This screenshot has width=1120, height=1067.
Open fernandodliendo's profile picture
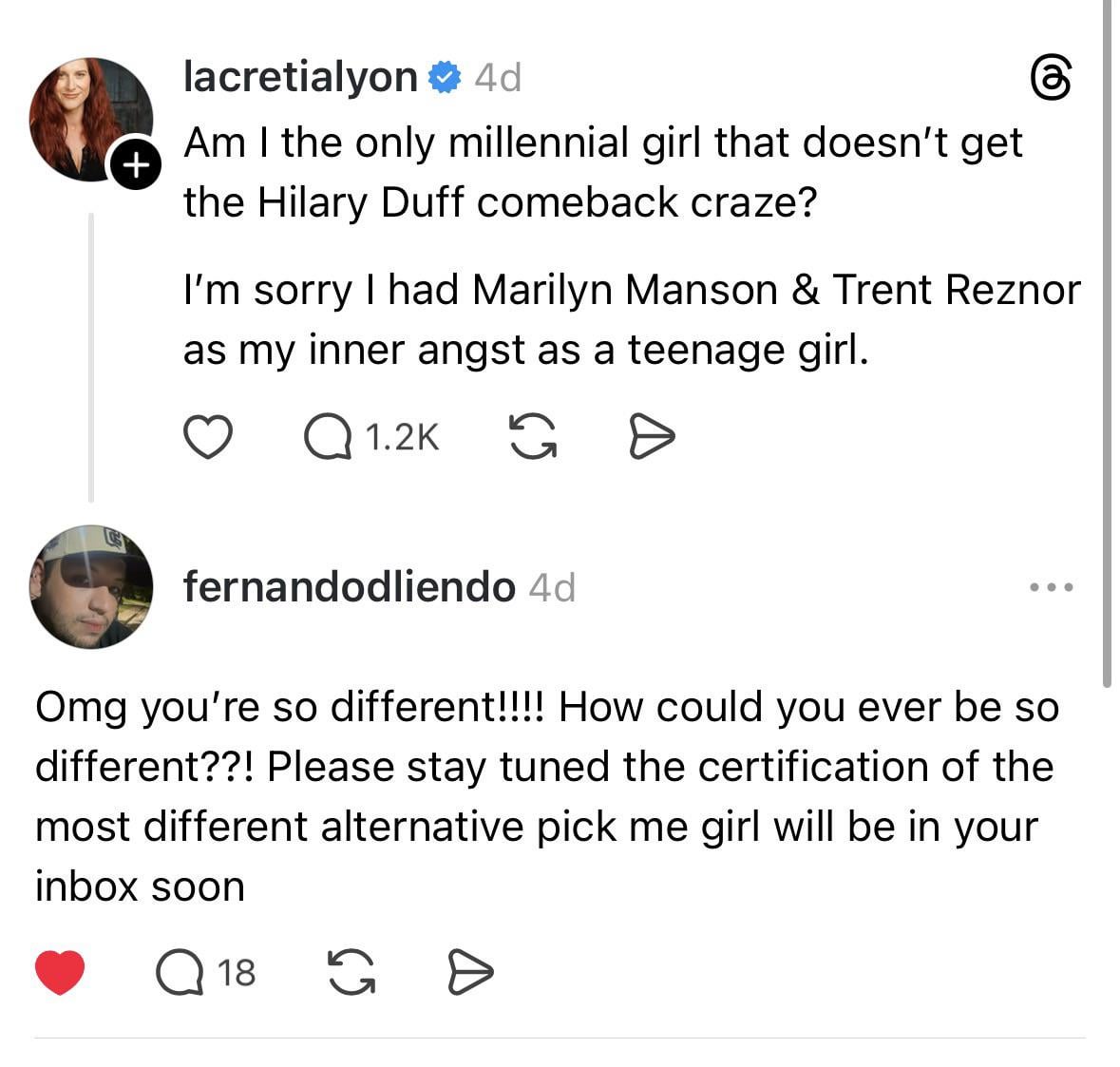coord(91,587)
